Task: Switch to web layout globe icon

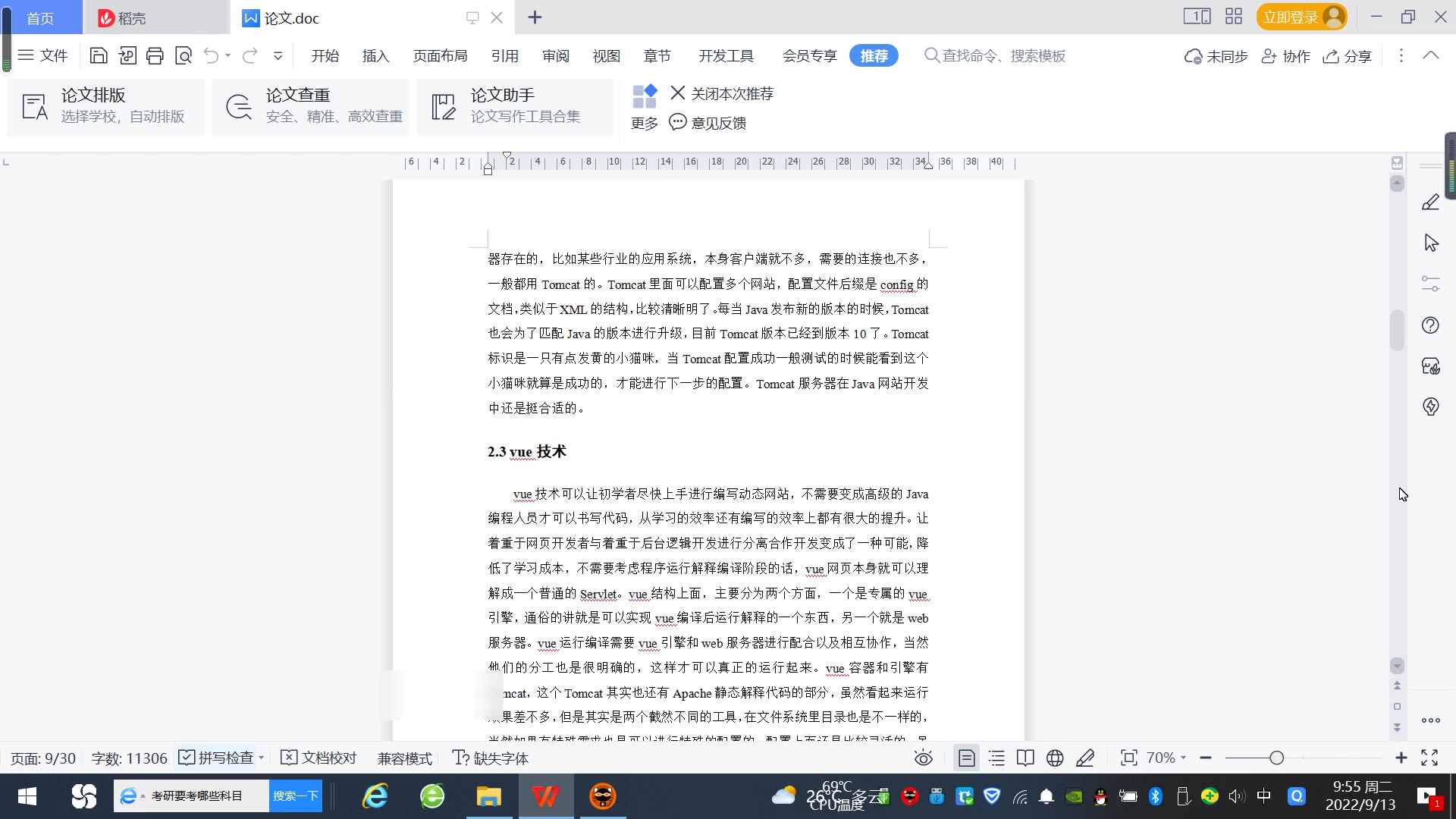Action: [x=1055, y=758]
